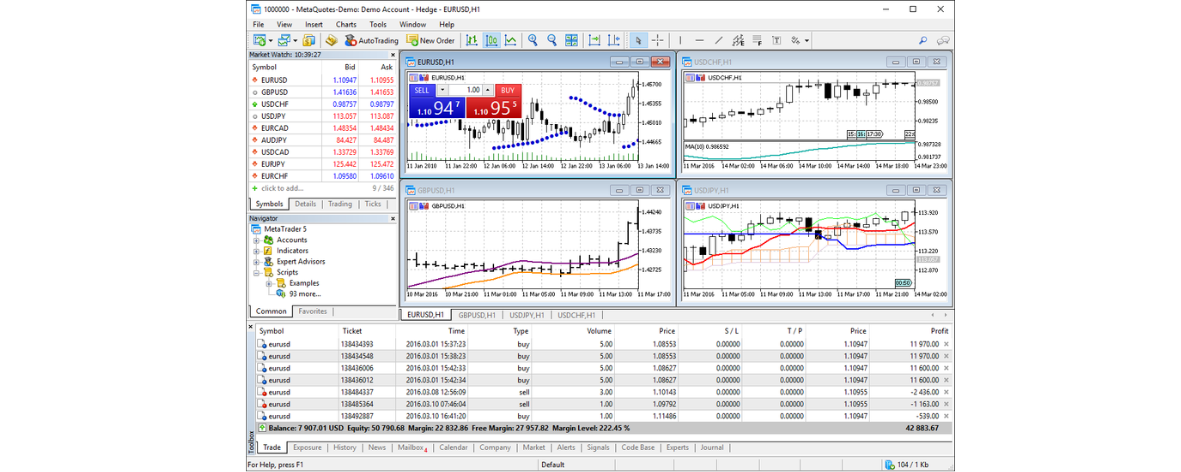
Task: Close position ticket 138434393 with its X
Action: click(946, 344)
